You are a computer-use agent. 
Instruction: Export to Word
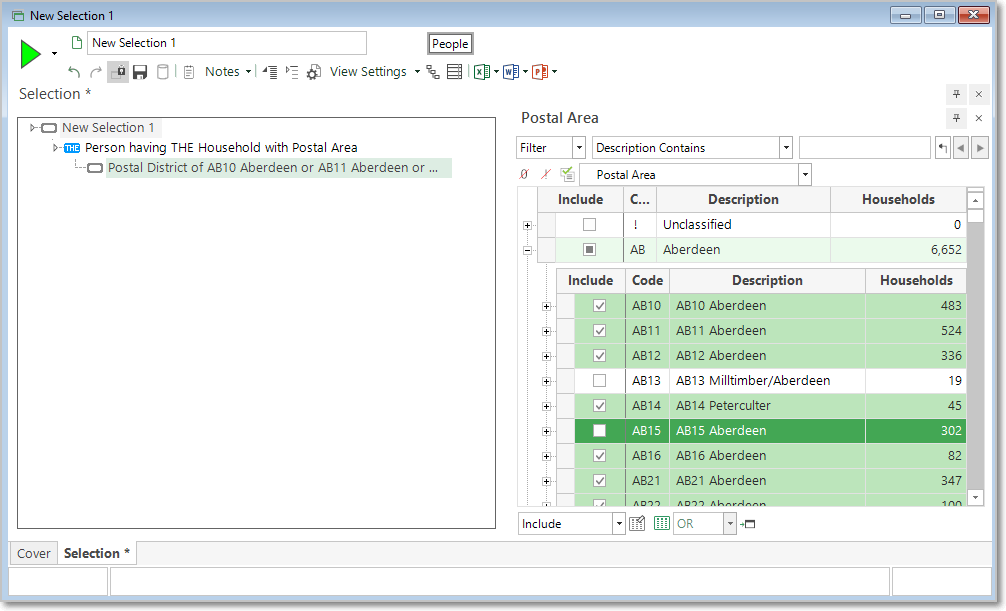coord(511,72)
